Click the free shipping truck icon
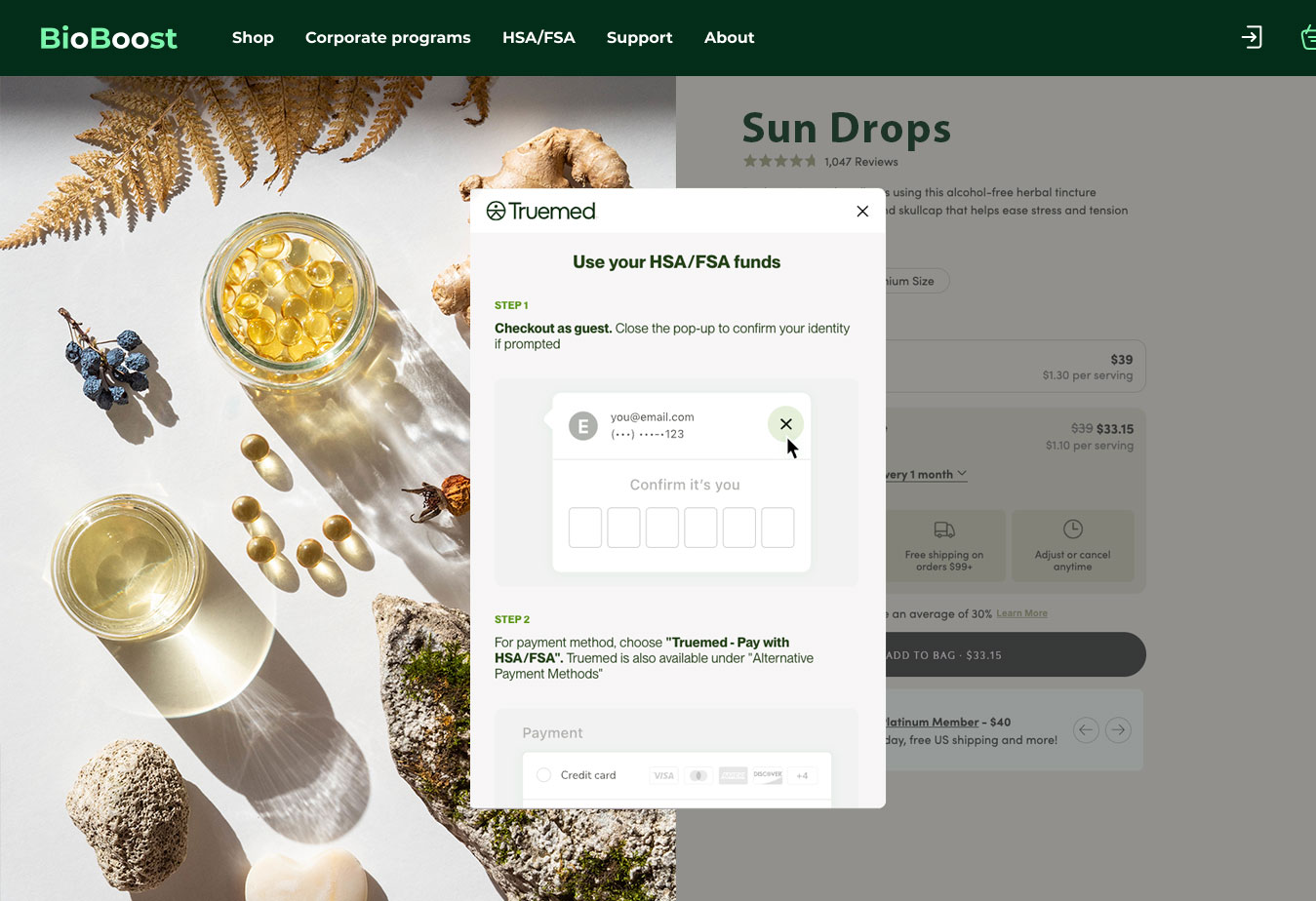Image resolution: width=1316 pixels, height=901 pixels. click(x=944, y=529)
